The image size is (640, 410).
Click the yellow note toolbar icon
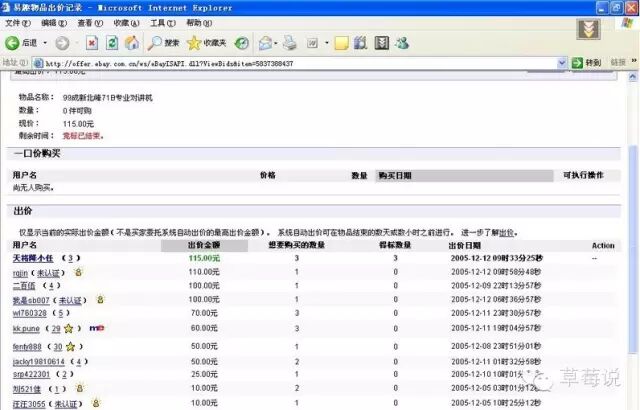[341, 43]
